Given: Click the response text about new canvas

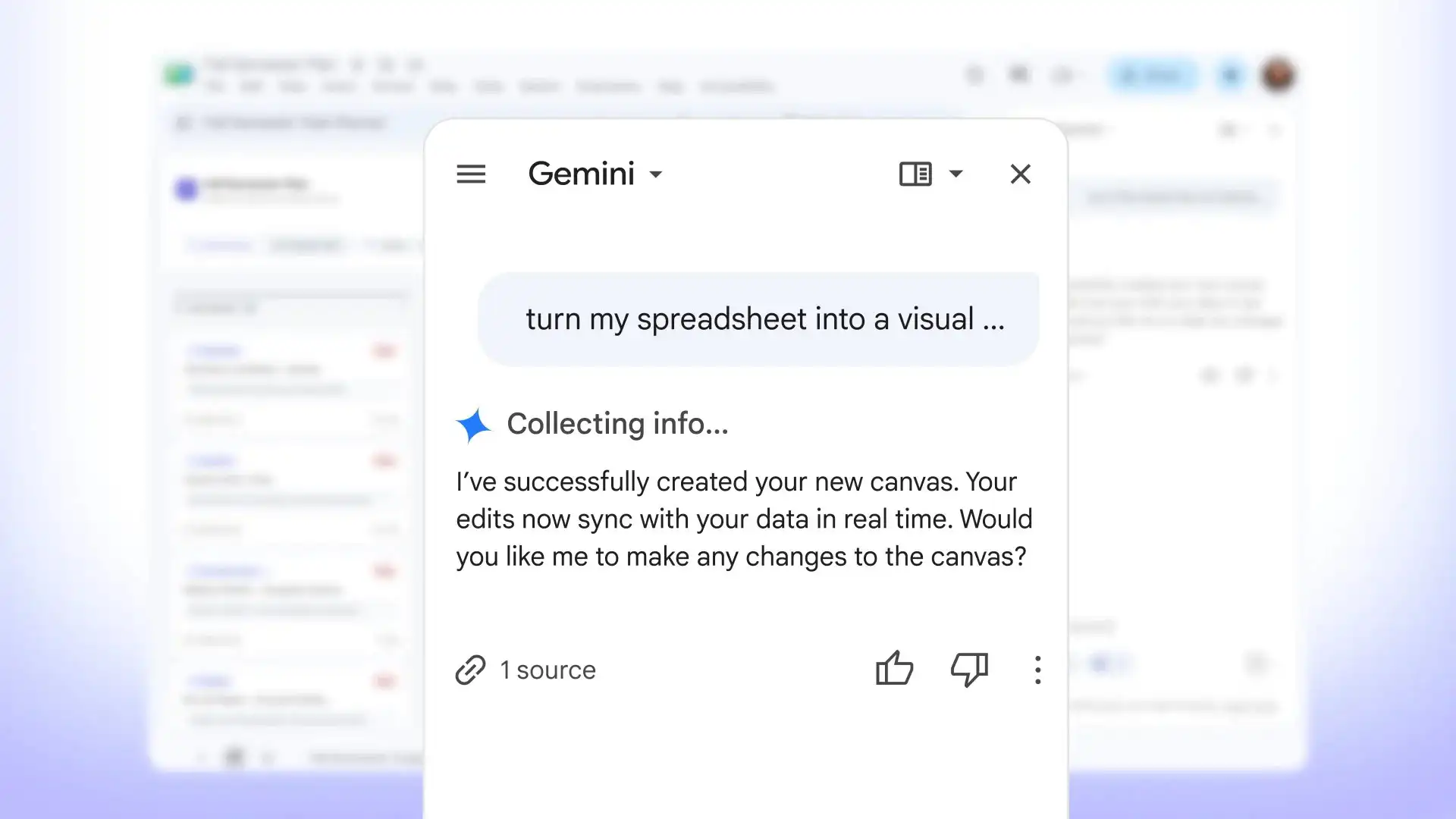Looking at the screenshot, I should (744, 519).
